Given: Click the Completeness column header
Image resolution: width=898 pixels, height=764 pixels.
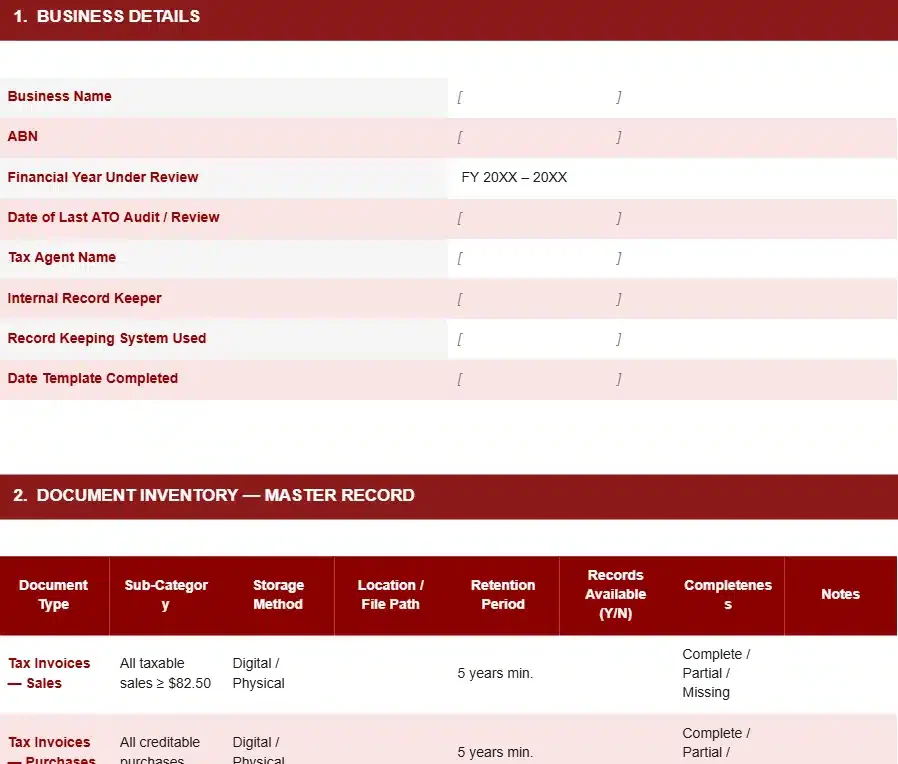Looking at the screenshot, I should click(x=728, y=594).
